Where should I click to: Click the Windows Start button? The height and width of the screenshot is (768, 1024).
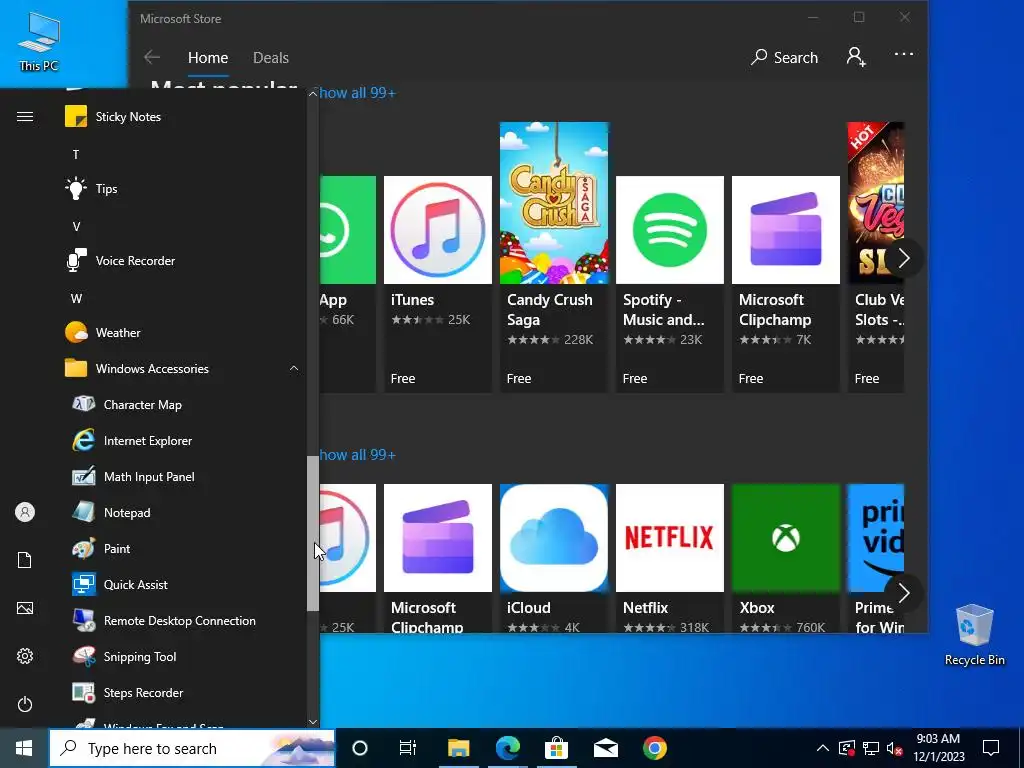tap(24, 748)
